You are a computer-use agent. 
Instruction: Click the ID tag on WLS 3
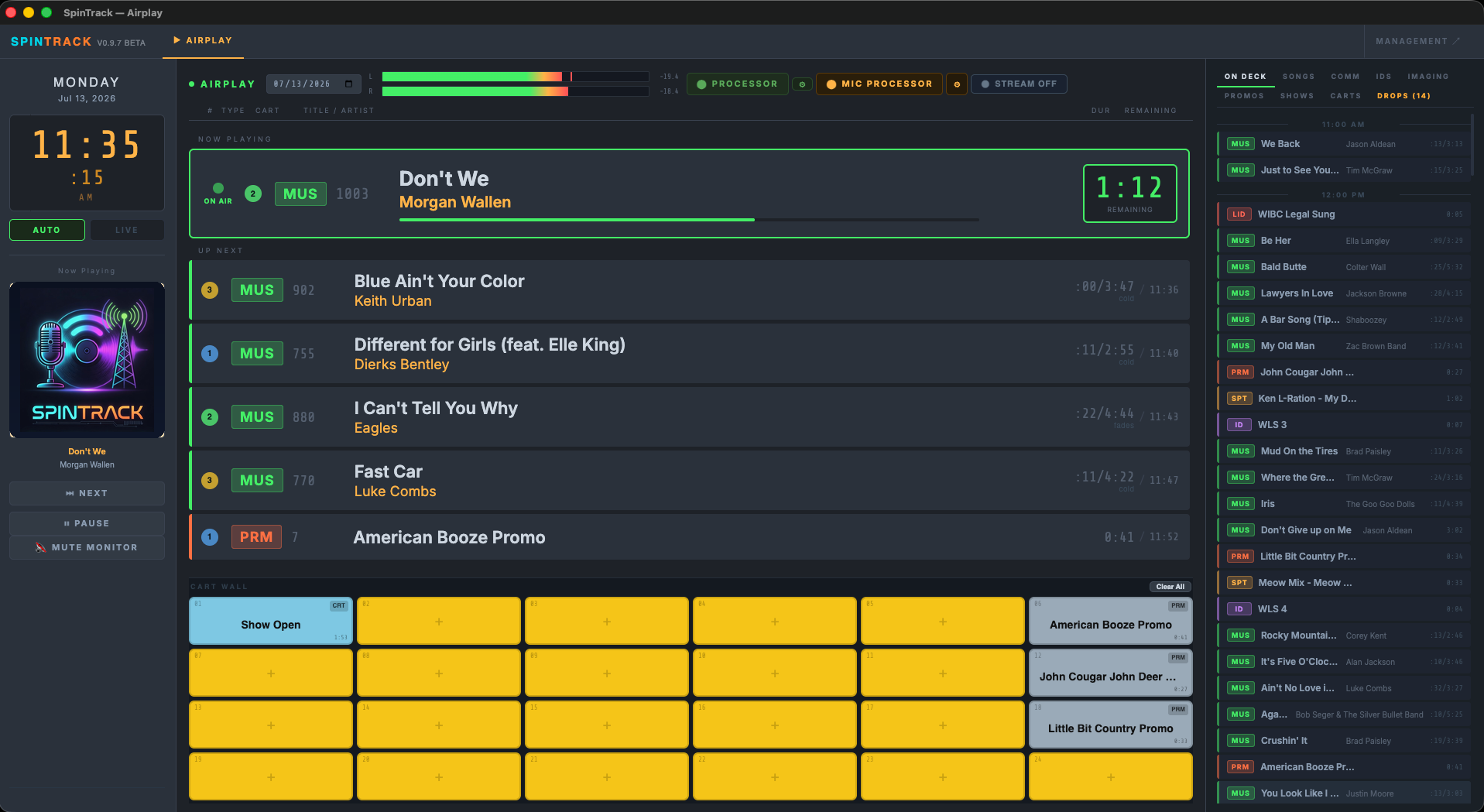click(1239, 425)
